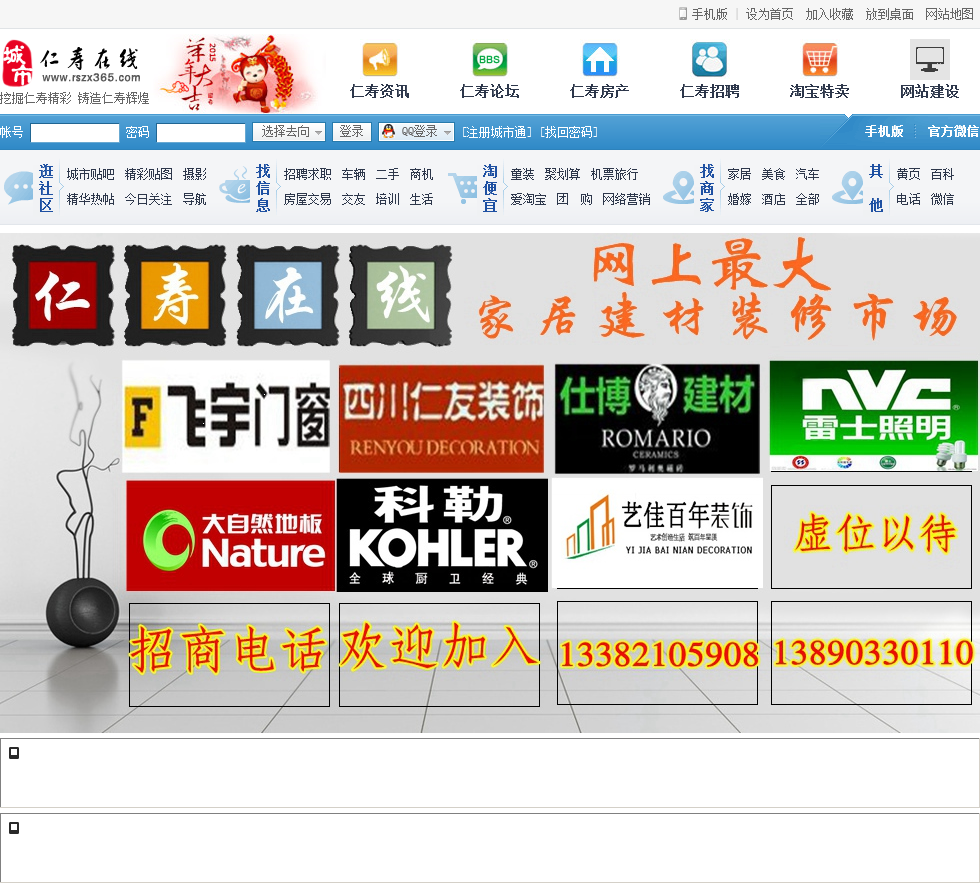Focus the 密码 input field
Image resolution: width=980 pixels, height=891 pixels.
[201, 132]
